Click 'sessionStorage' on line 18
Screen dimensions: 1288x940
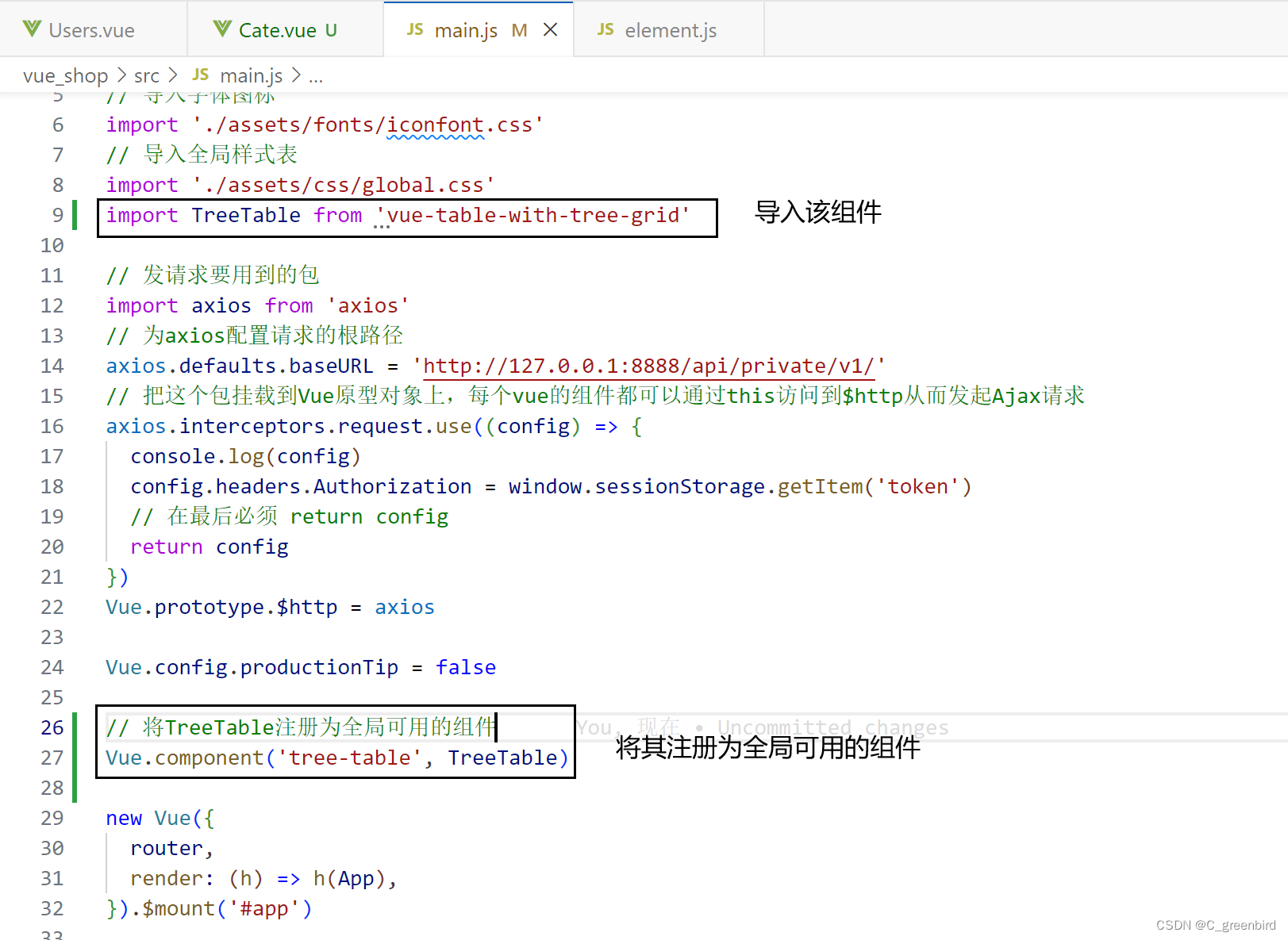680,486
